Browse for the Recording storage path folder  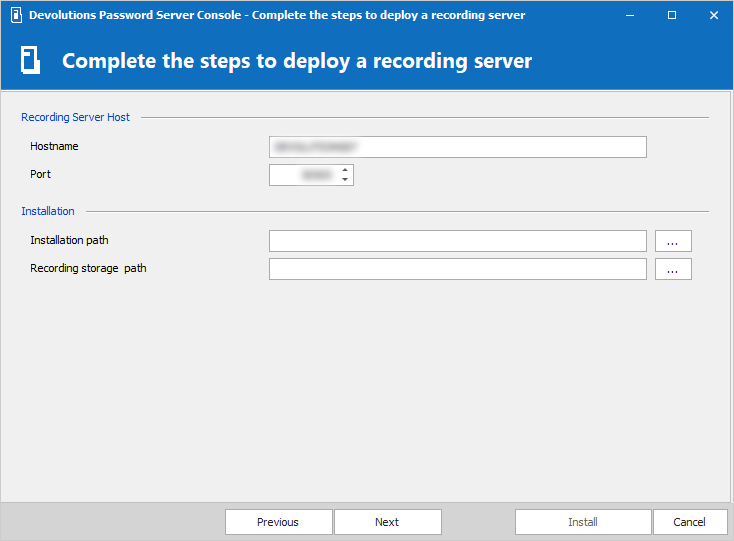click(673, 269)
